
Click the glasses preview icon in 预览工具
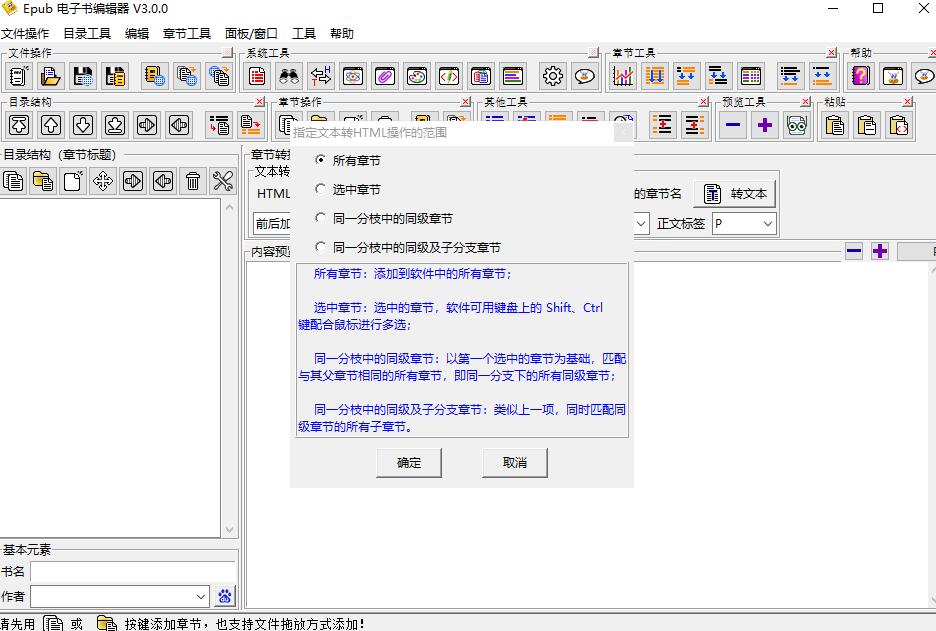(797, 125)
